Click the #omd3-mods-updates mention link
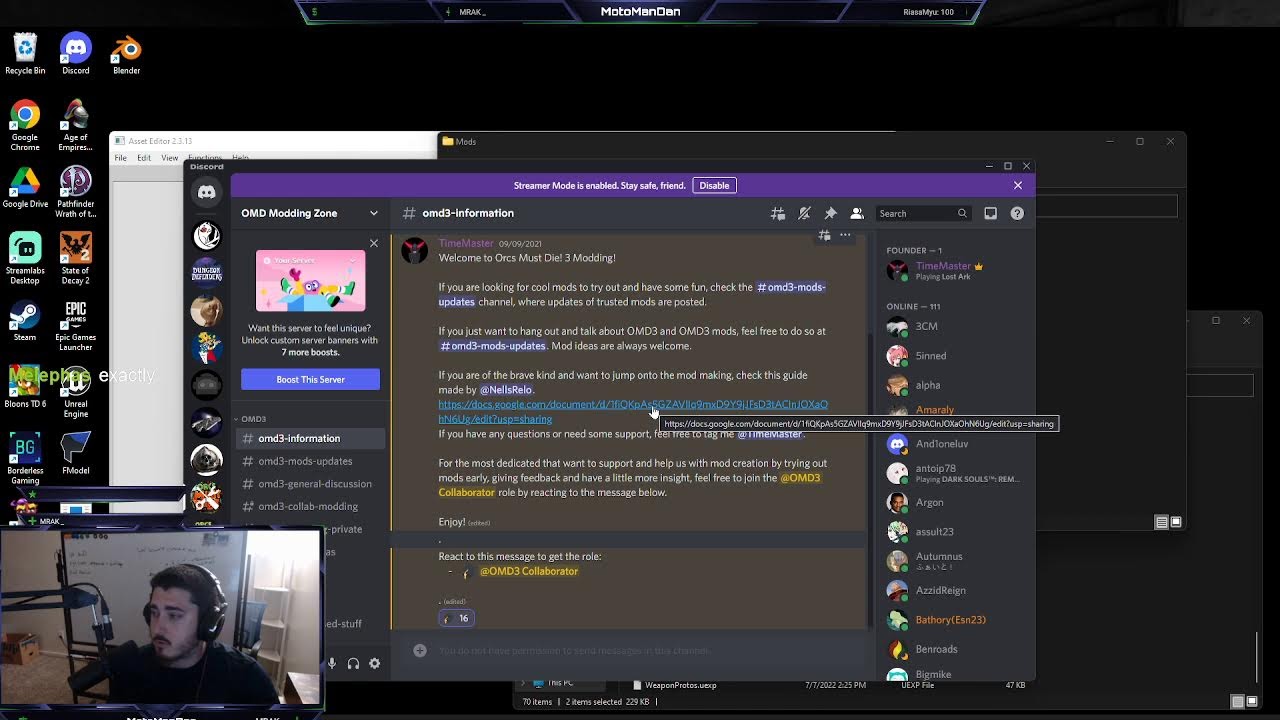1280x720 pixels. [492, 346]
